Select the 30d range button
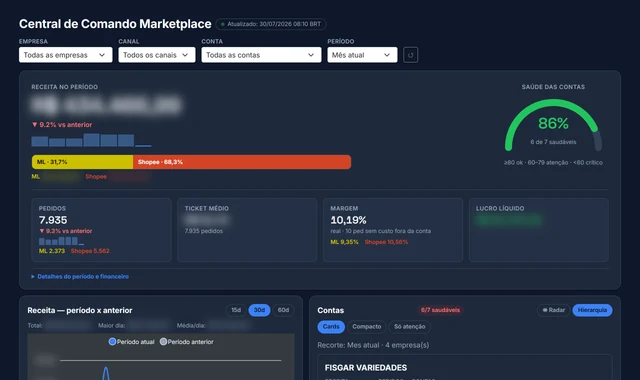Image resolution: width=640 pixels, height=380 pixels. click(259, 310)
